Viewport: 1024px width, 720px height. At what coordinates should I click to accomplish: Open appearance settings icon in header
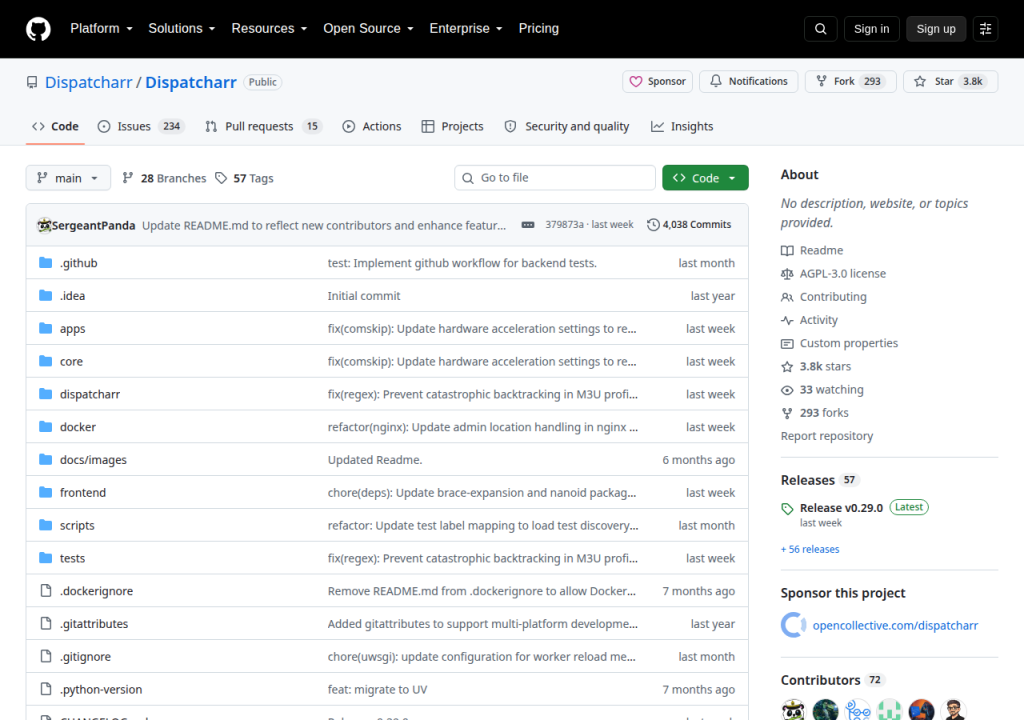pos(985,29)
